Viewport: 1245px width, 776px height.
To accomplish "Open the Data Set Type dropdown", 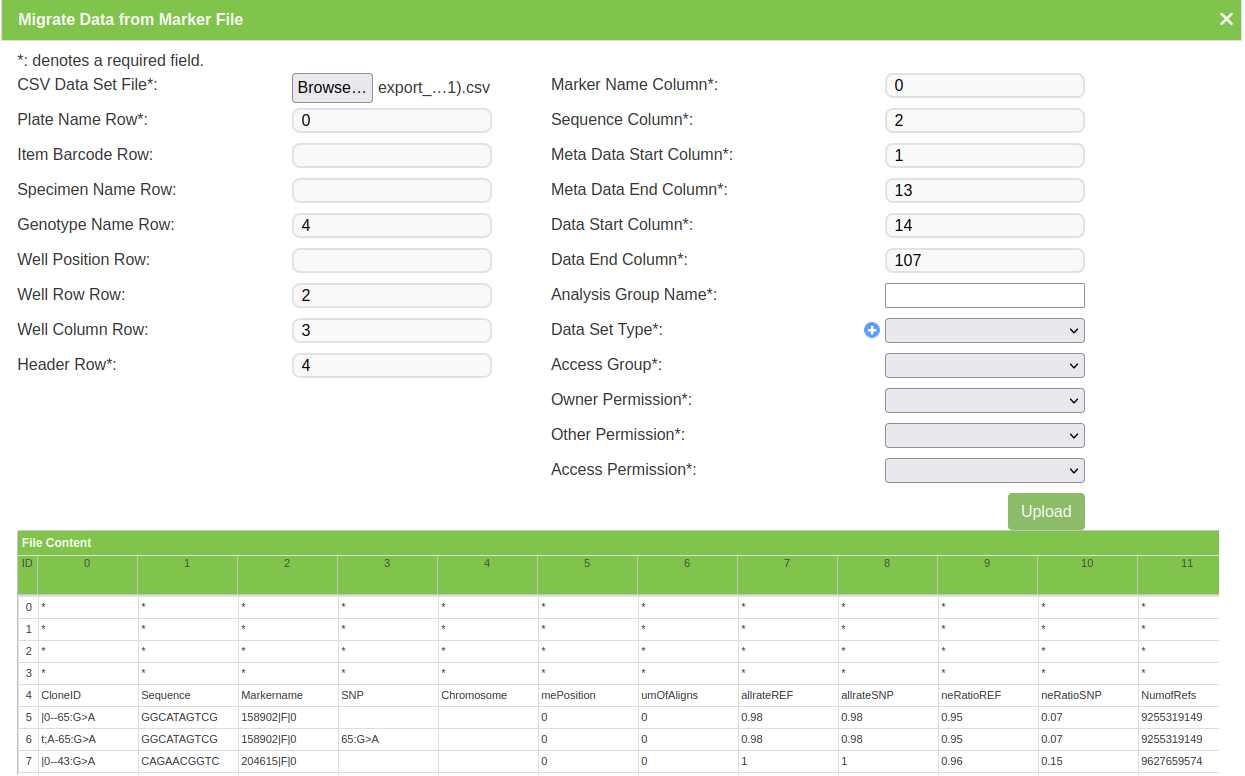I will pos(984,330).
